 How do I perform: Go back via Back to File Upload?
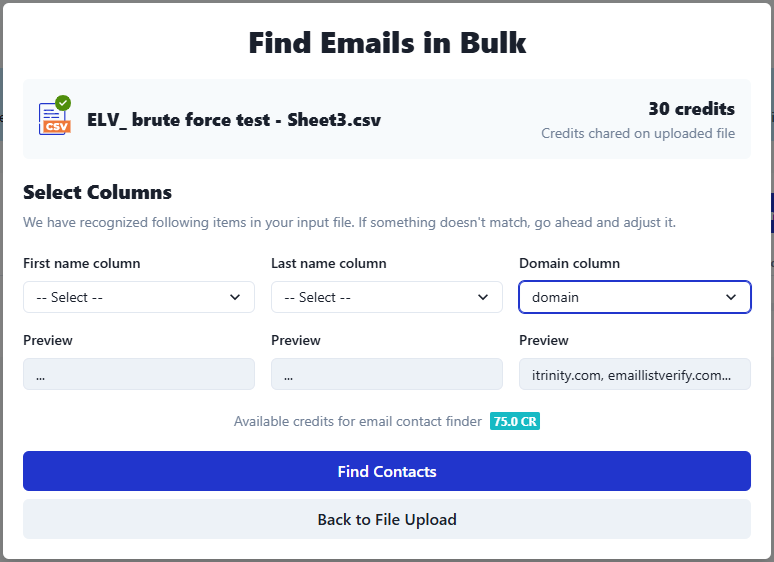(x=387, y=519)
